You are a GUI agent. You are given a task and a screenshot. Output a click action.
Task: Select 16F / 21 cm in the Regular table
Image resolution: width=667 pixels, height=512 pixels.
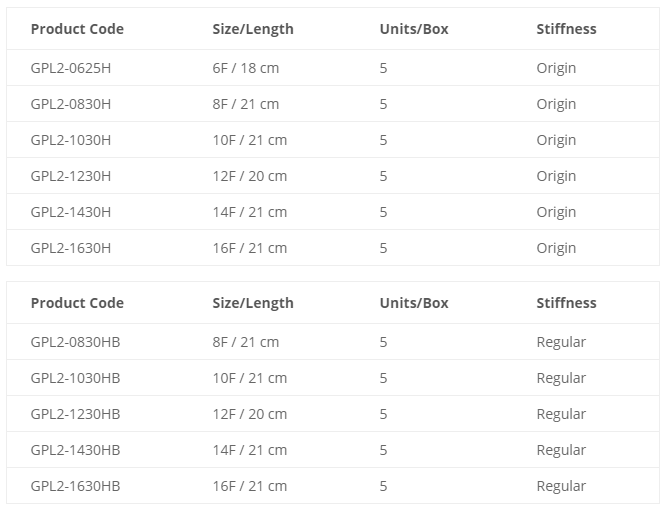[x=250, y=486]
